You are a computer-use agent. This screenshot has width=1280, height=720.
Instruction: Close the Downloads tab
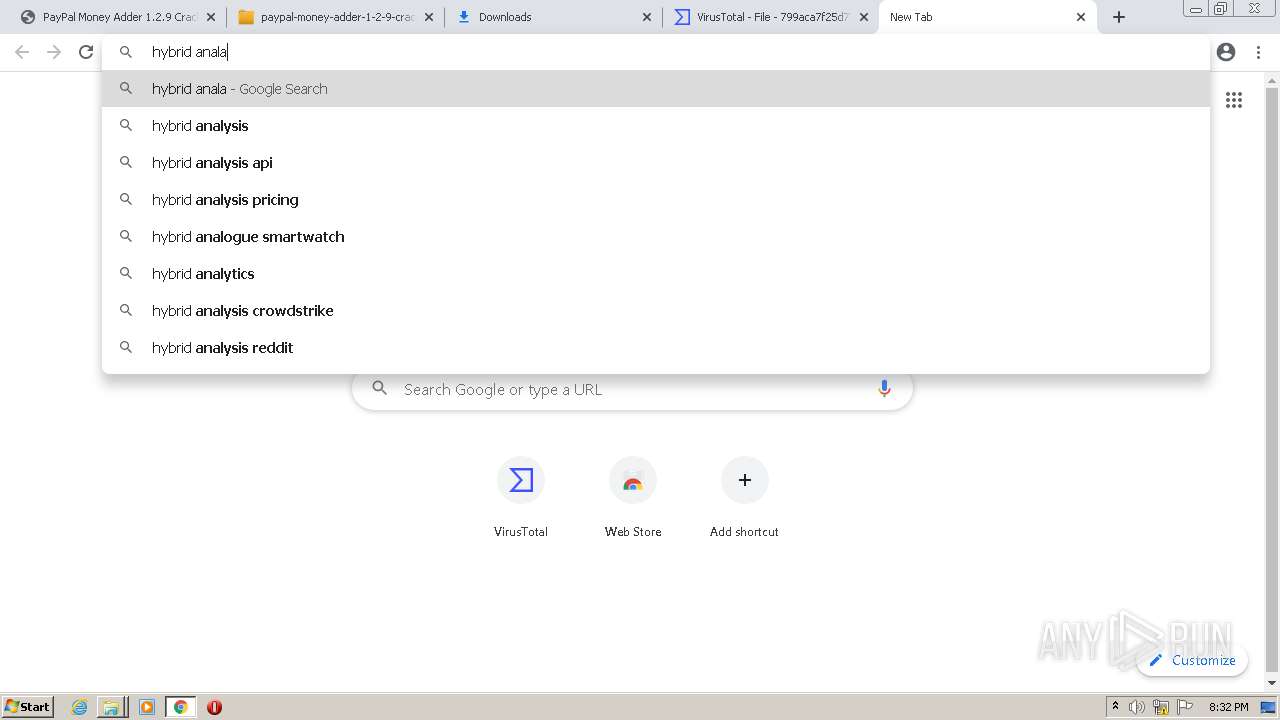tap(647, 17)
